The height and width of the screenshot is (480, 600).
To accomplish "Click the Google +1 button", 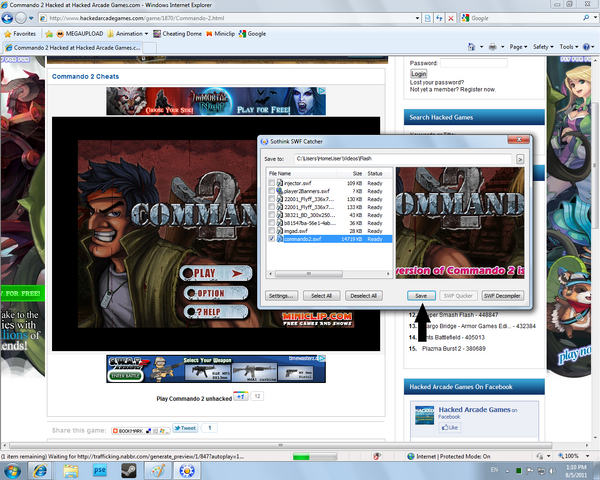I will pos(240,396).
